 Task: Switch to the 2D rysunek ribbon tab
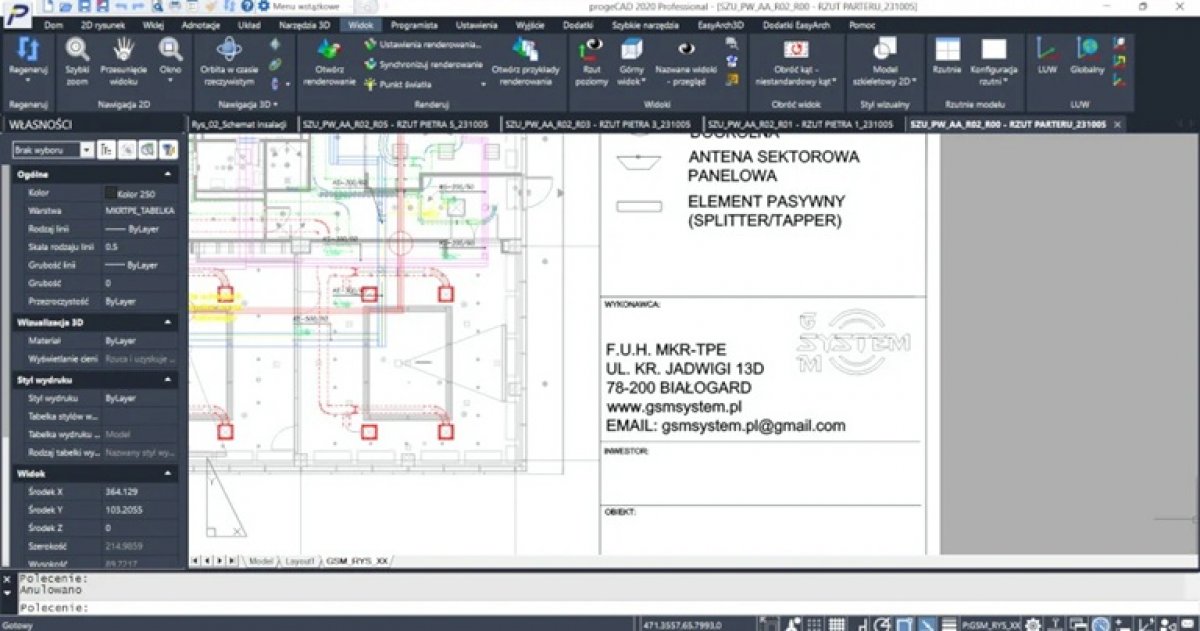point(101,24)
